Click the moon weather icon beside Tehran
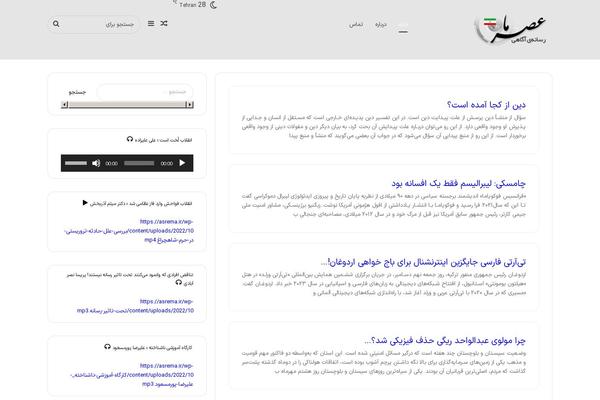600x400 pixels. [x=214, y=5]
